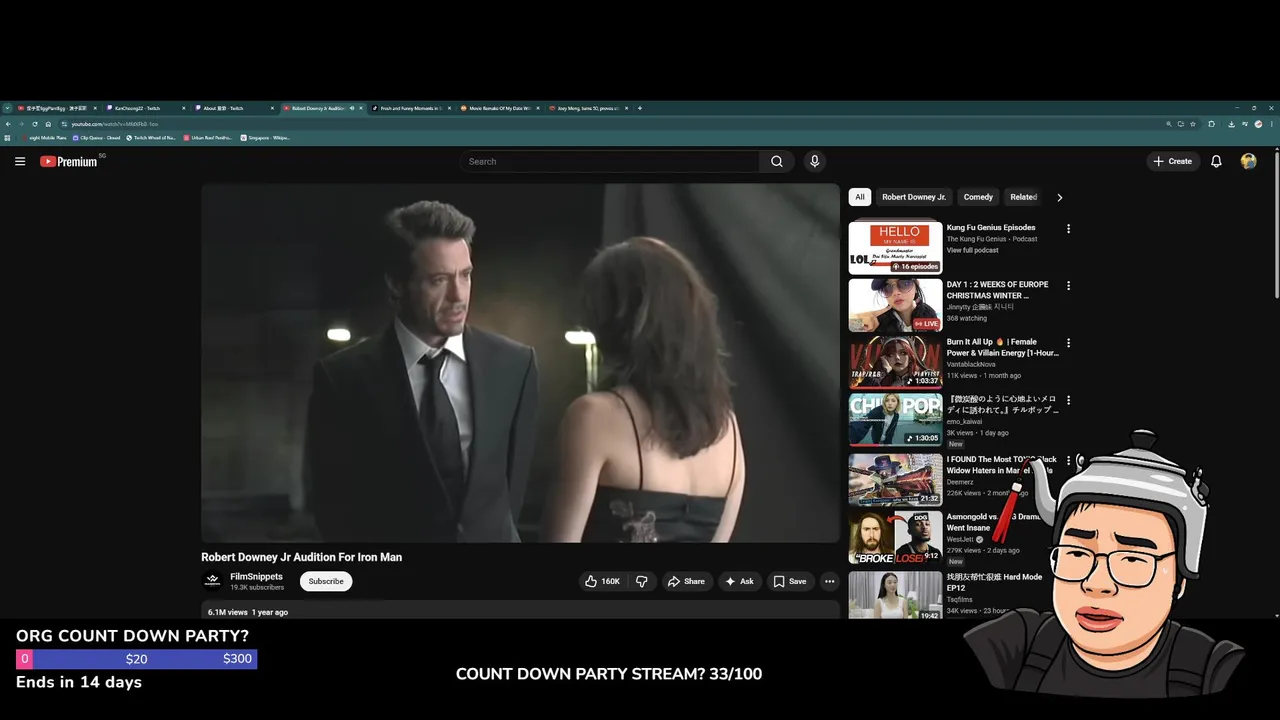Screen dimensions: 1280x720
Task: Click the page vertical scrollbar
Action: tap(1276, 225)
